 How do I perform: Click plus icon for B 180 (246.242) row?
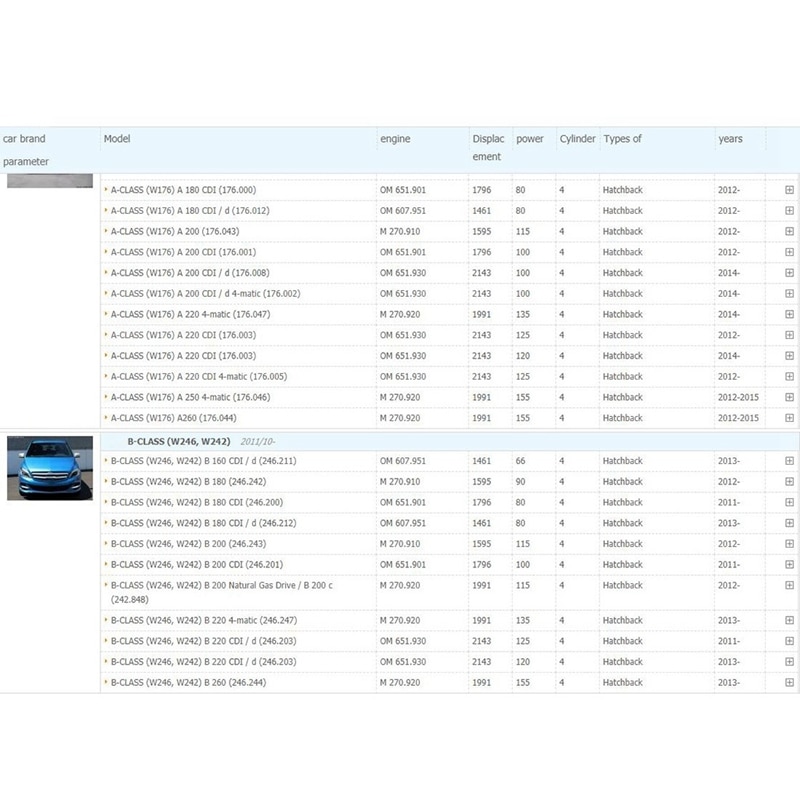(789, 482)
